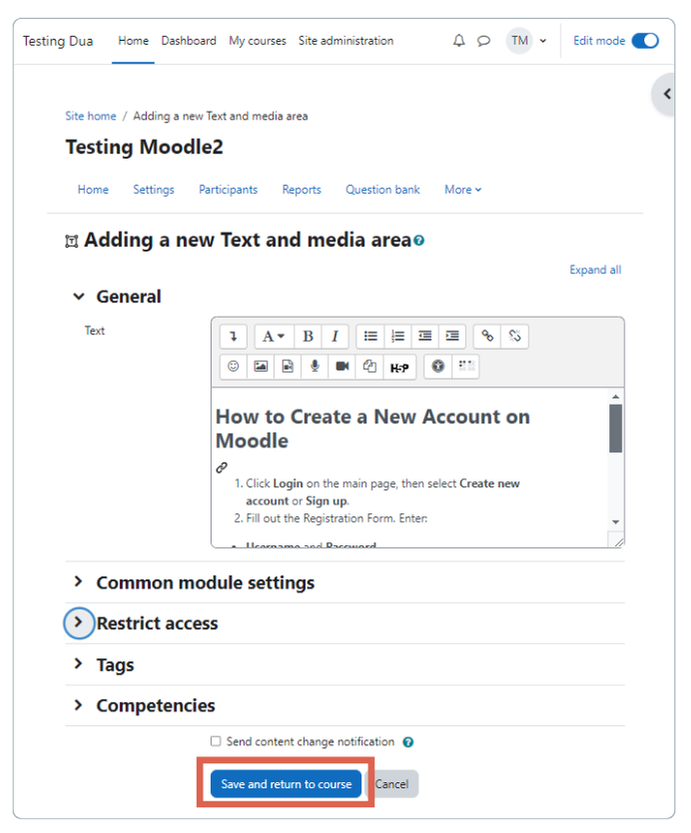Screen dimensions: 691x833
Task: Apply italic formatting to text
Action: tap(335, 336)
